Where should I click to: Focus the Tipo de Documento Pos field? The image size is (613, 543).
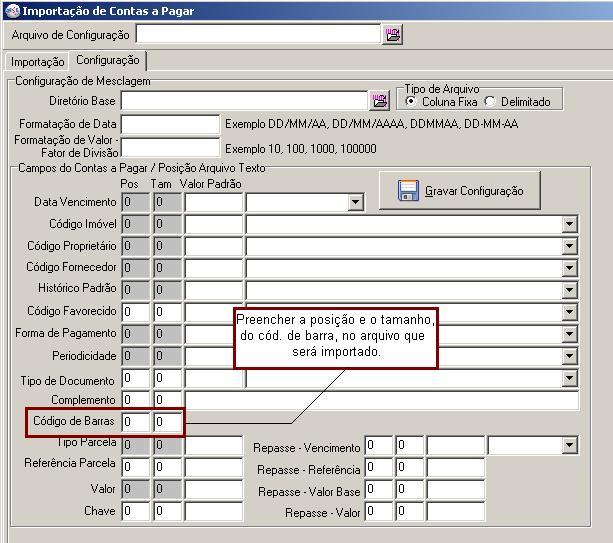pos(136,378)
